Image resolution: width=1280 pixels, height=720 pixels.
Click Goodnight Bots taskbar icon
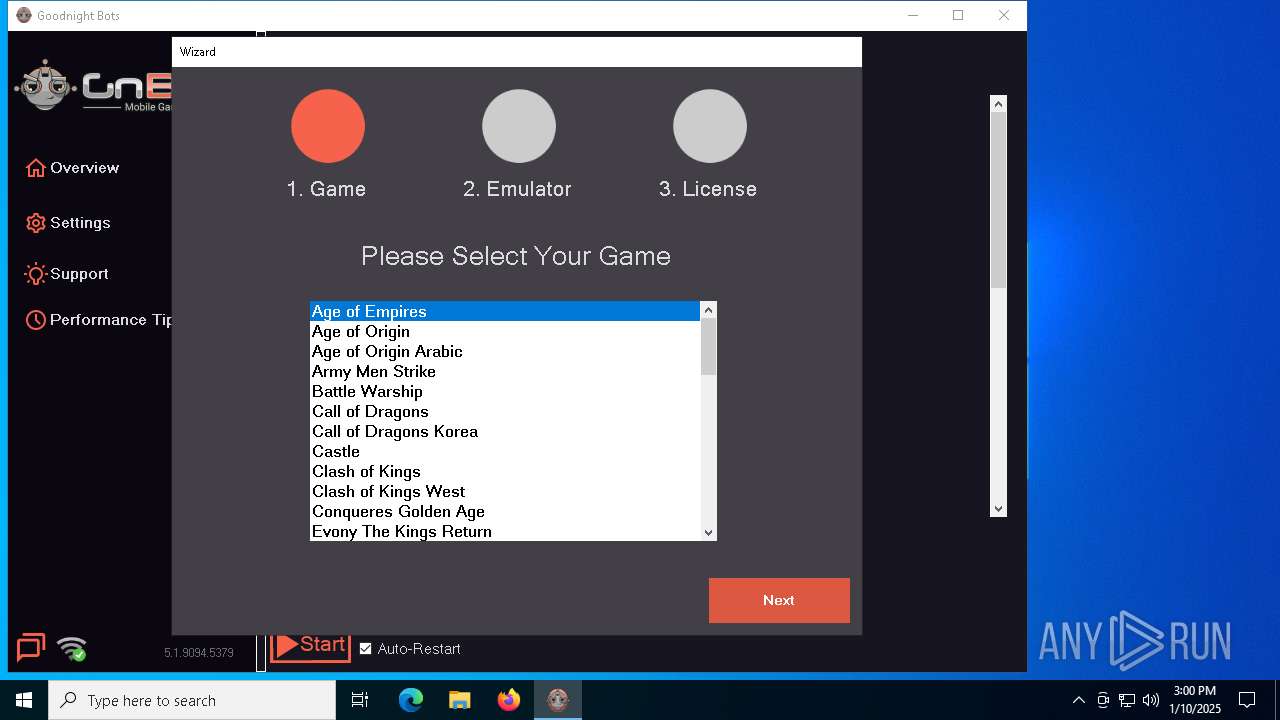558,700
